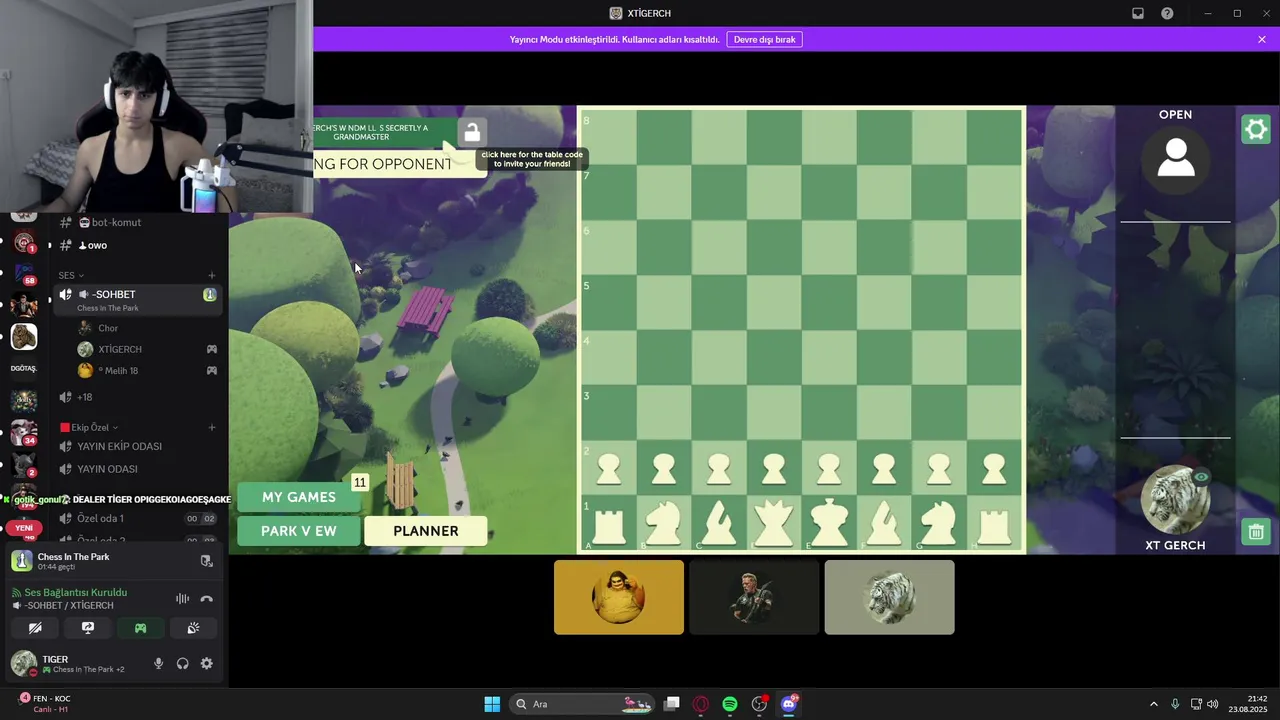Open noise suppression waveform icon
Screen dimensions: 1280x720
(182, 599)
